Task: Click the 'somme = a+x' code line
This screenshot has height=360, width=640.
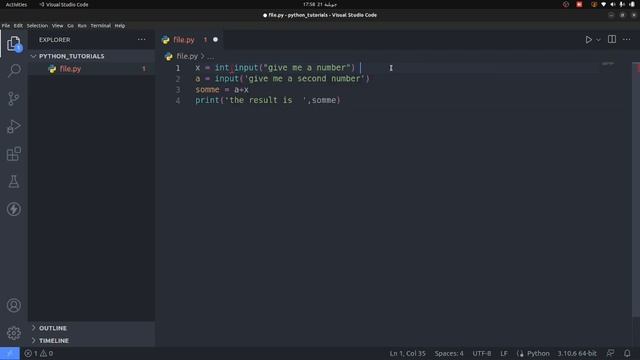Action: 222,89
